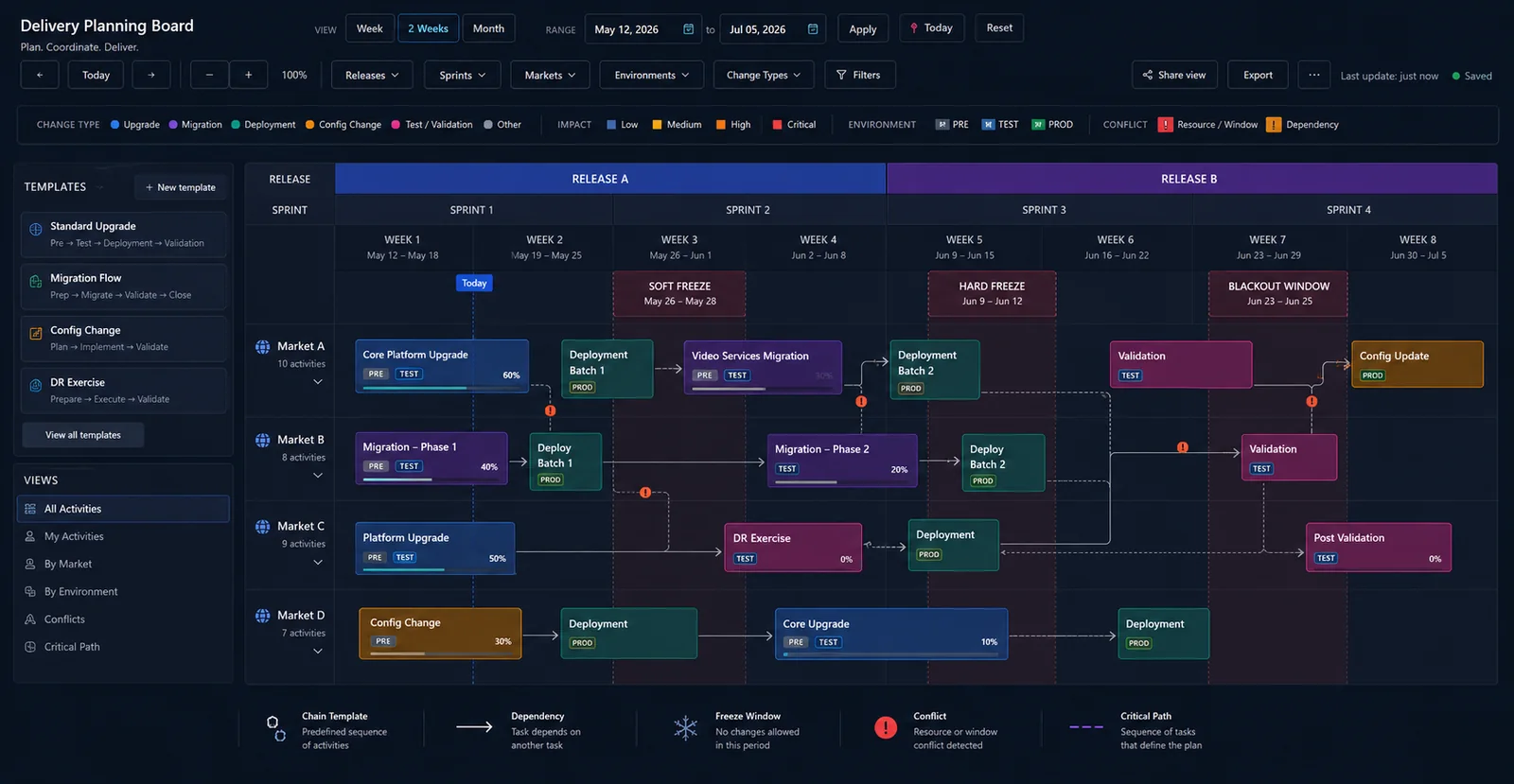The height and width of the screenshot is (784, 1514).
Task: Click the Migration Flow template icon
Action: pyautogui.click(x=36, y=281)
